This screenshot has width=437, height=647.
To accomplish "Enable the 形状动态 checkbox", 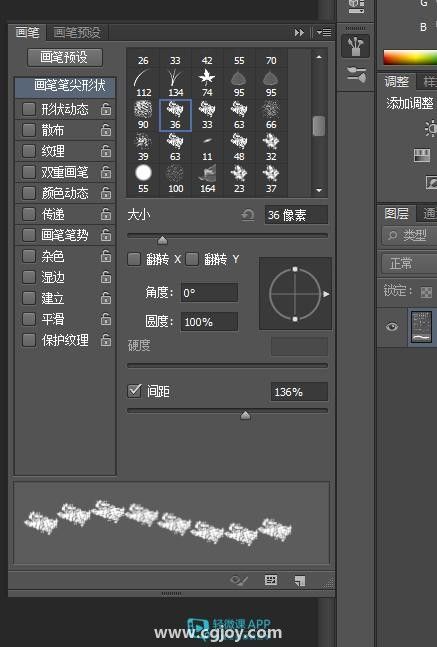I will pos(28,109).
